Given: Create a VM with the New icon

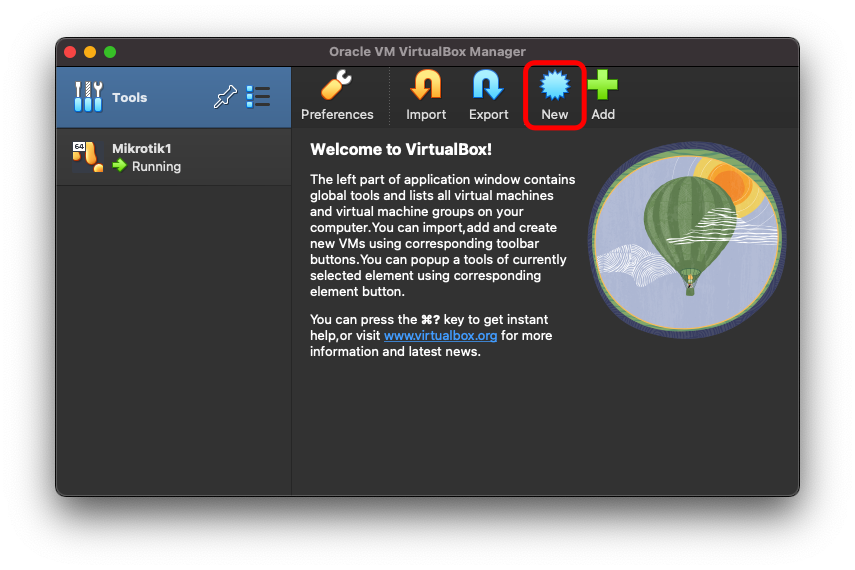Looking at the screenshot, I should [554, 88].
